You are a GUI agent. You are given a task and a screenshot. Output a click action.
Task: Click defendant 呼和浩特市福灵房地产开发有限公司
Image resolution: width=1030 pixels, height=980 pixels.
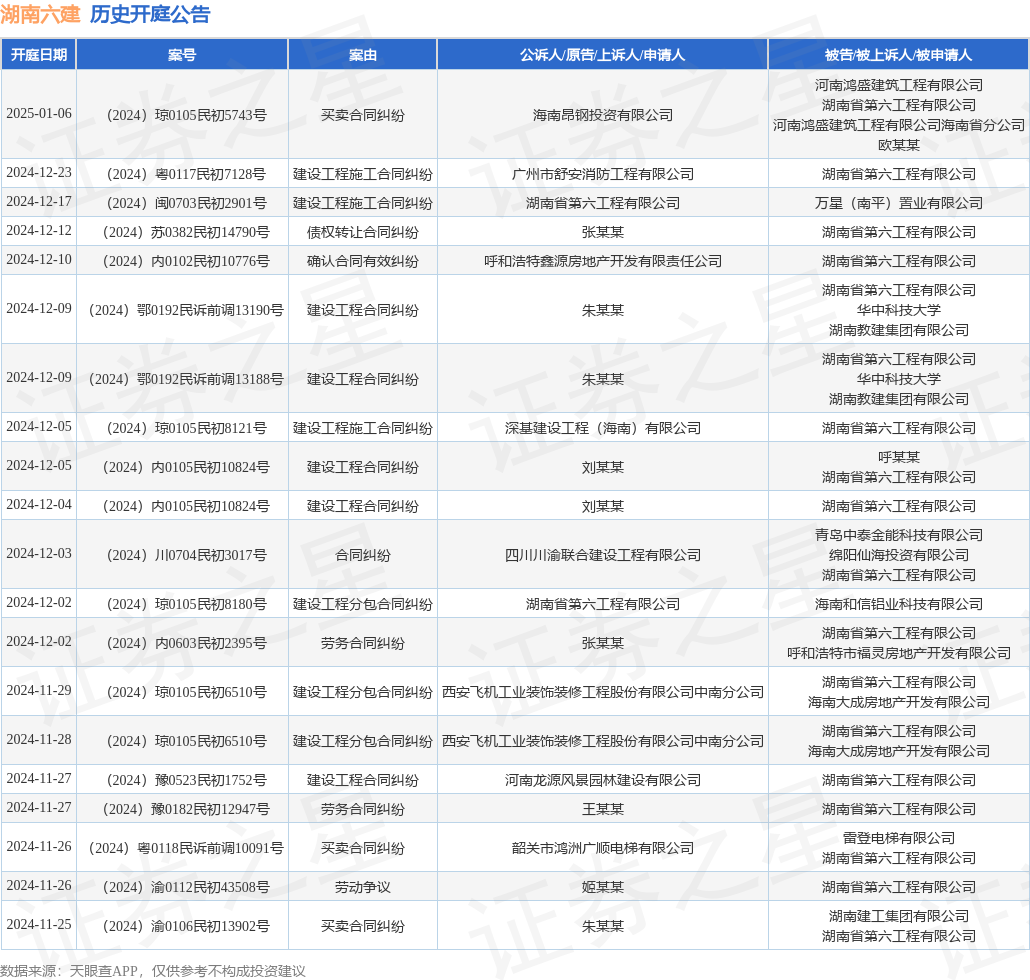tap(899, 653)
